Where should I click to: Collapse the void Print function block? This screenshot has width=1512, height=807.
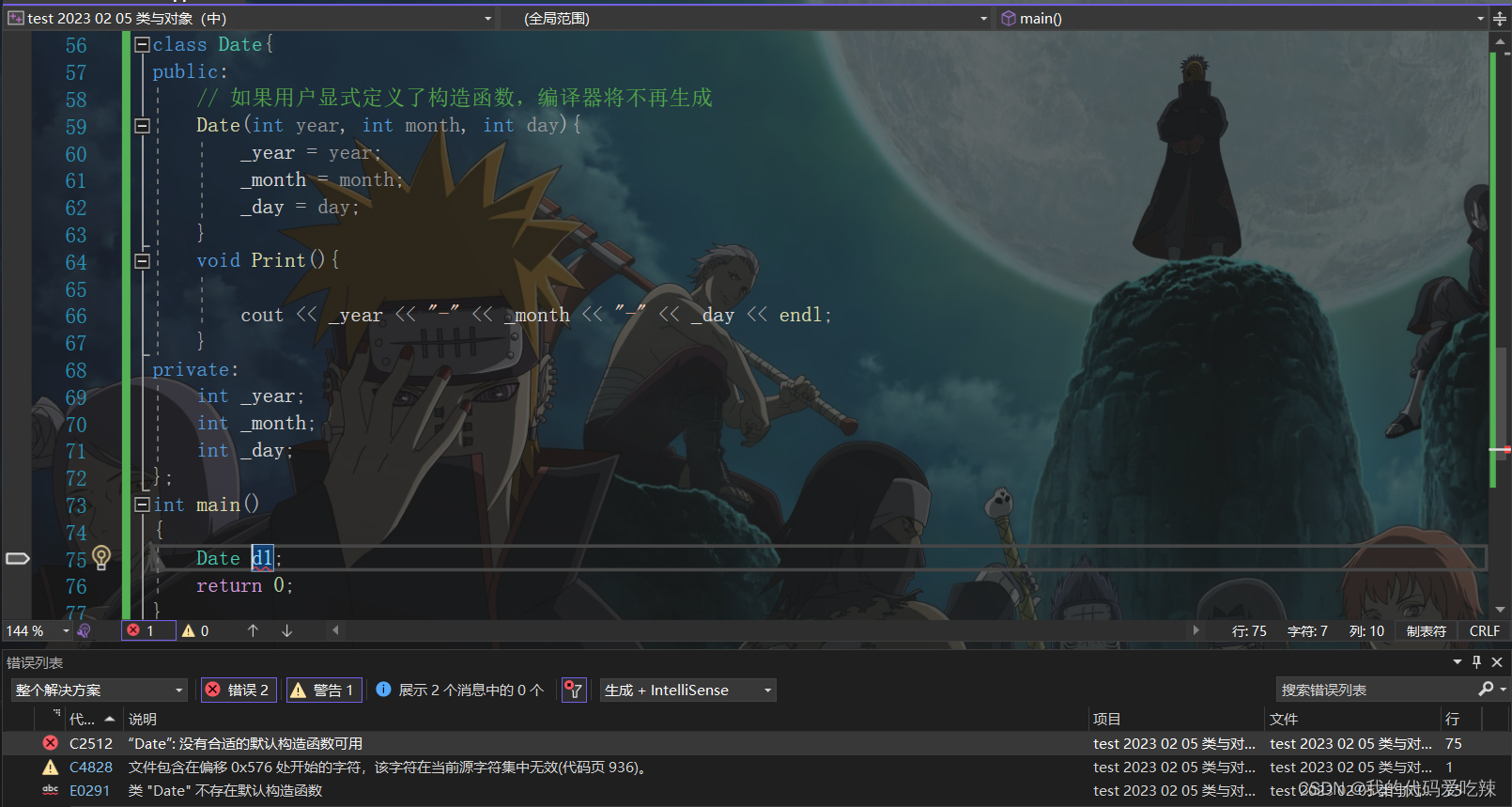(x=143, y=260)
